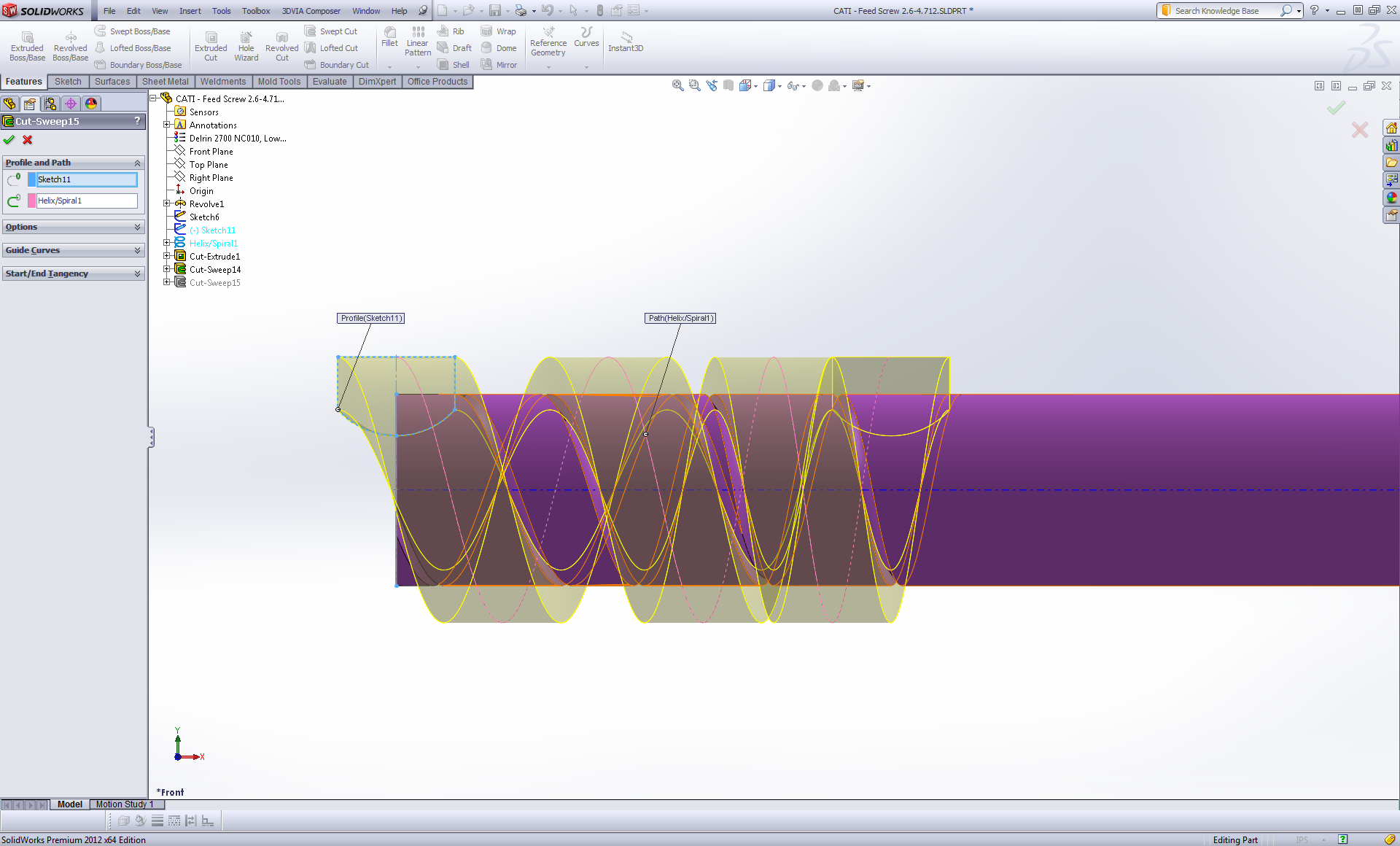Select the Linear Pattern tool
1400x846 pixels.
[418, 42]
